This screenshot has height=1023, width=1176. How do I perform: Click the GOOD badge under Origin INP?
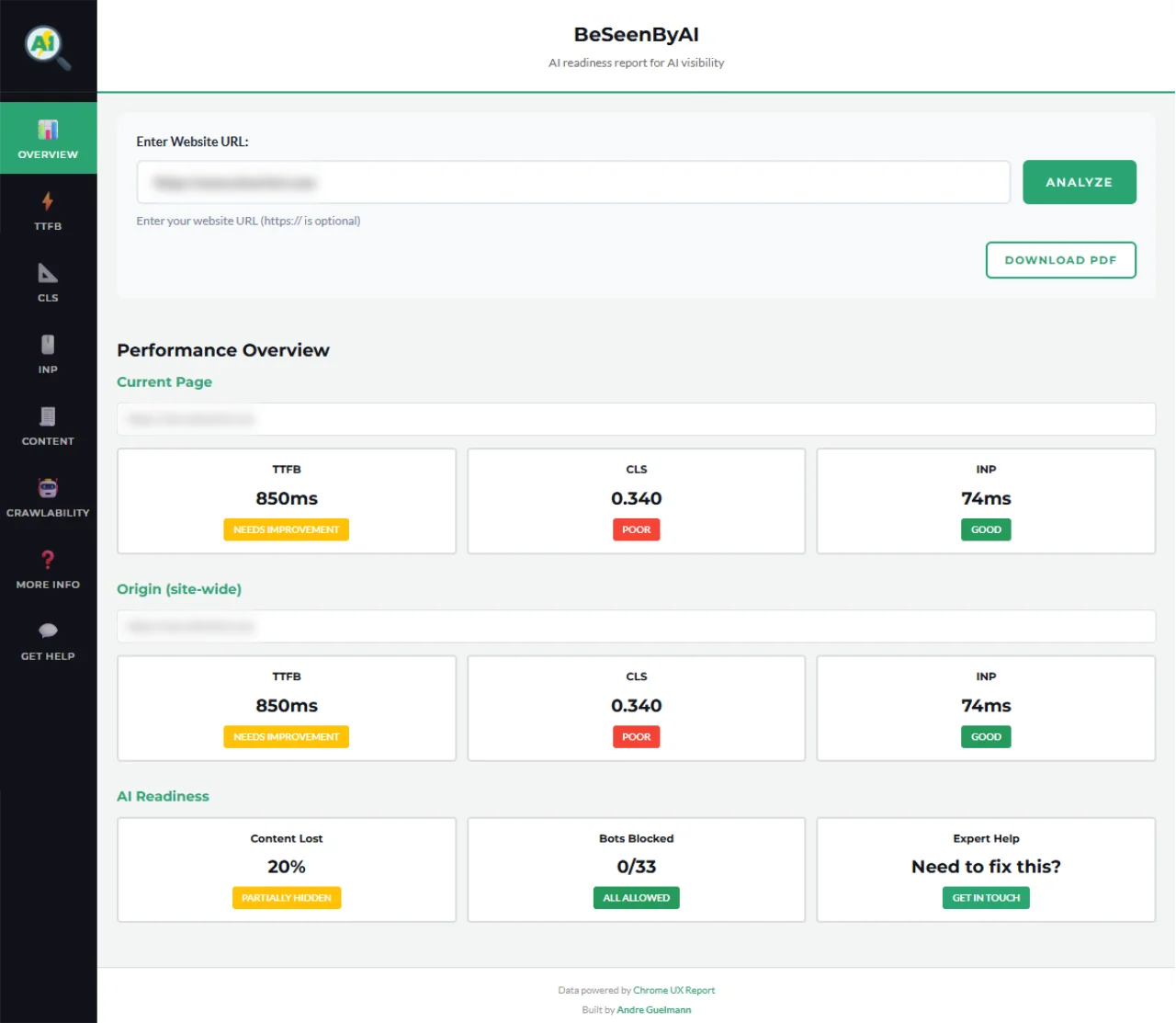(x=986, y=736)
